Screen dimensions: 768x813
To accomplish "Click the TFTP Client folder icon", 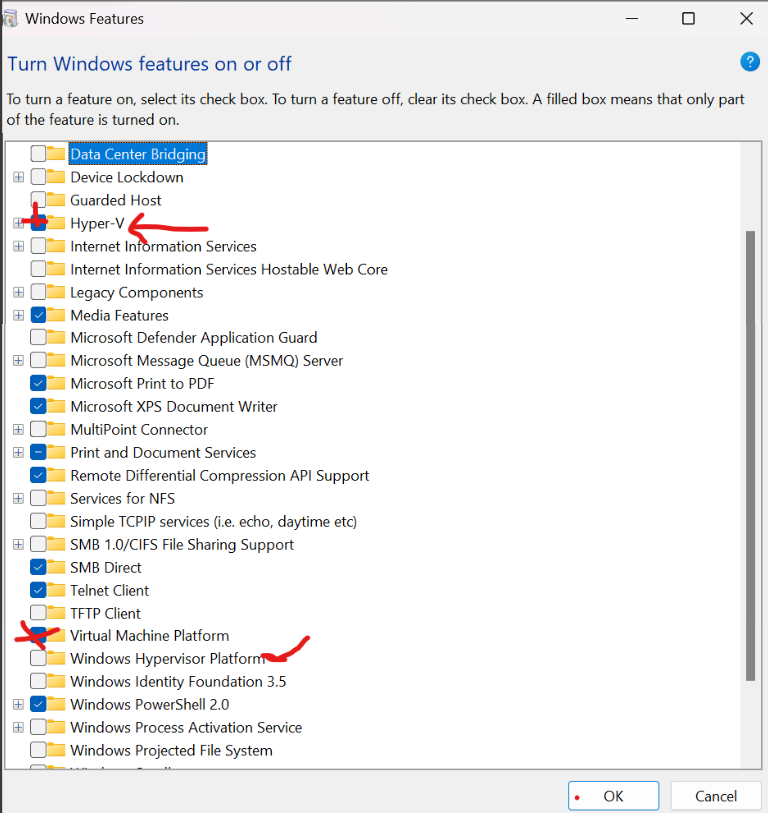I will 56,613.
